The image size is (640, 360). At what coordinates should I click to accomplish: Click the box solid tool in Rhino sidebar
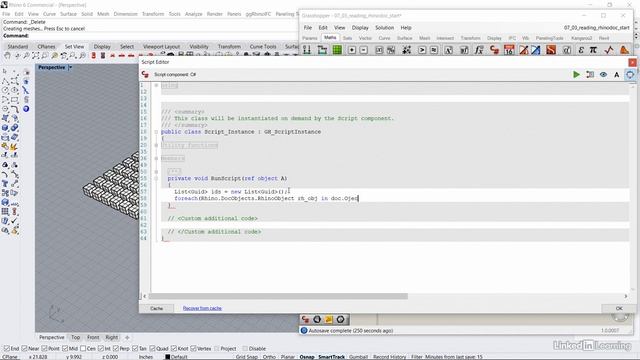point(5,128)
